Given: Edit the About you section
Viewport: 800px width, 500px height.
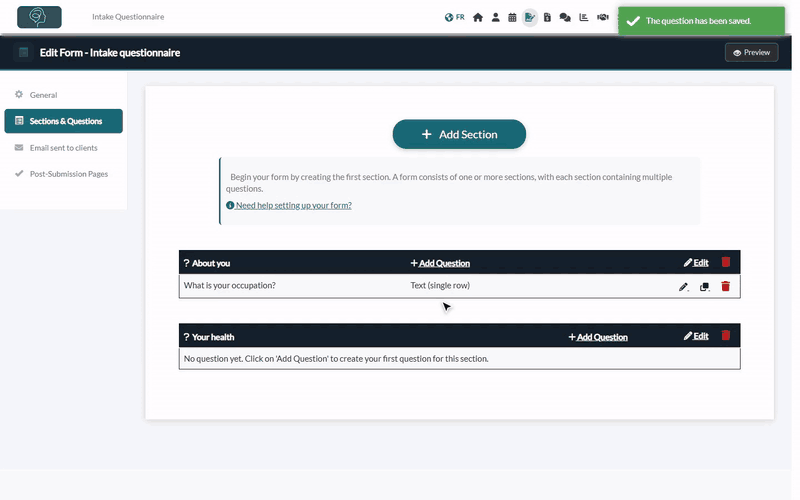Looking at the screenshot, I should (x=696, y=263).
